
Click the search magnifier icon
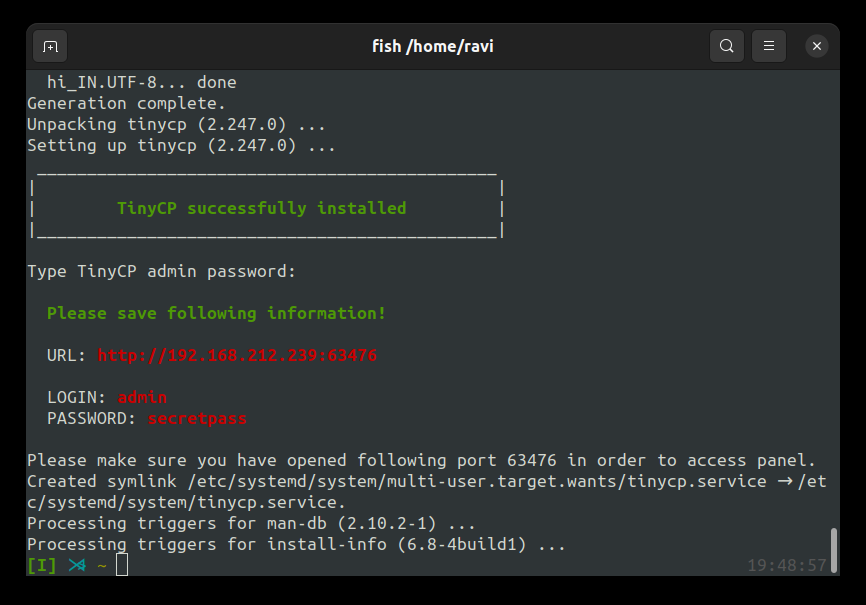click(727, 46)
